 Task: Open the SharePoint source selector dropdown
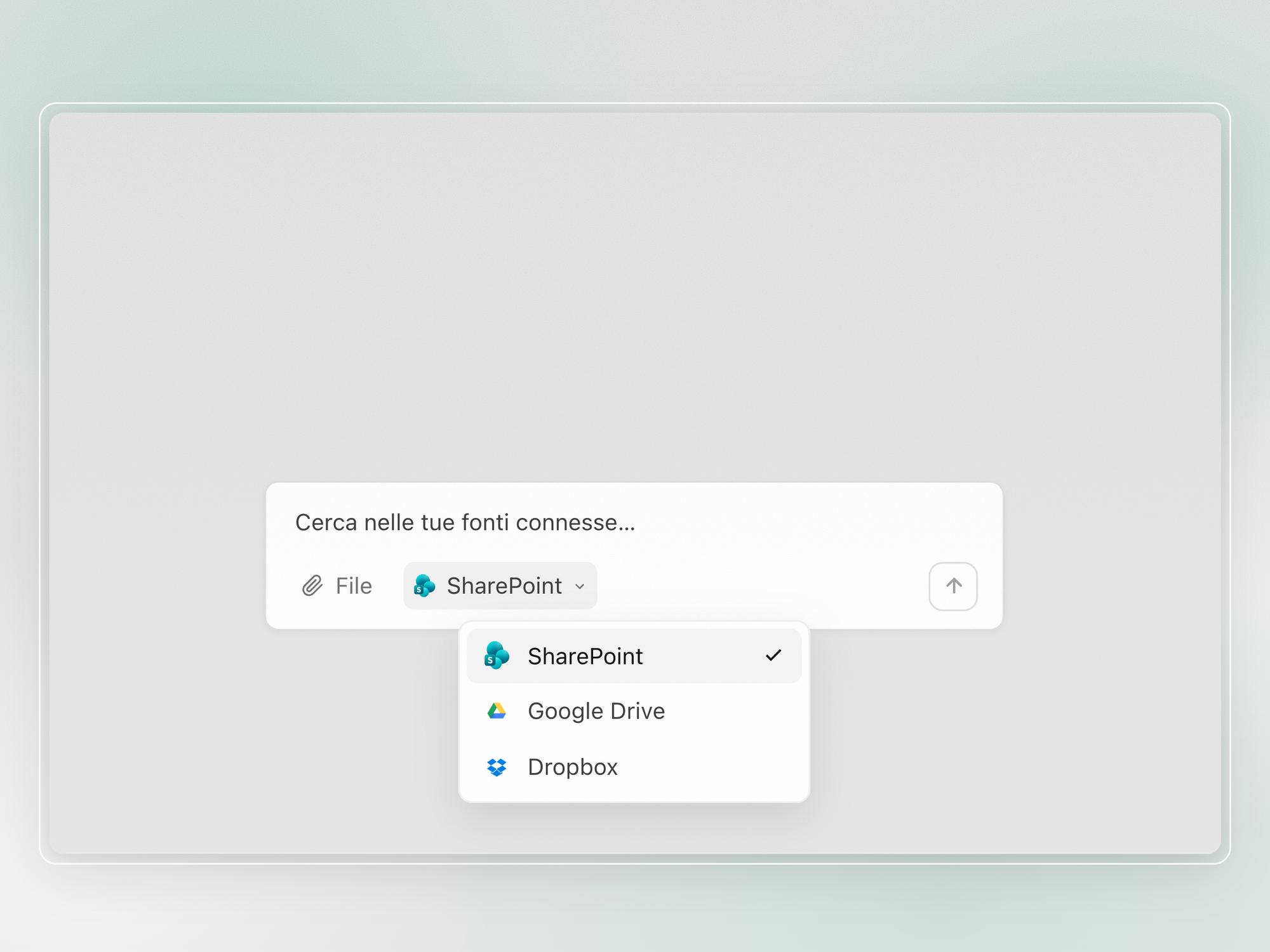click(500, 586)
